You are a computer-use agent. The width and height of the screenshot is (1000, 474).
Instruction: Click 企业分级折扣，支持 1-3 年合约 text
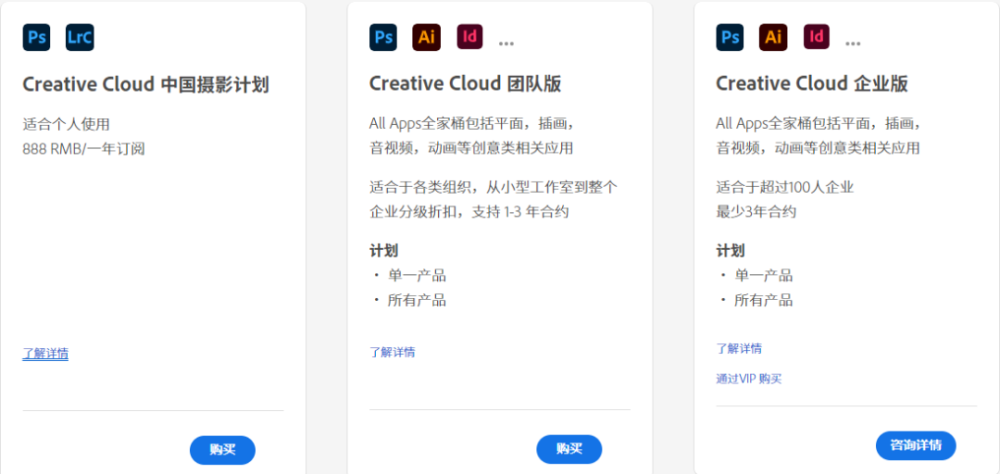click(469, 212)
